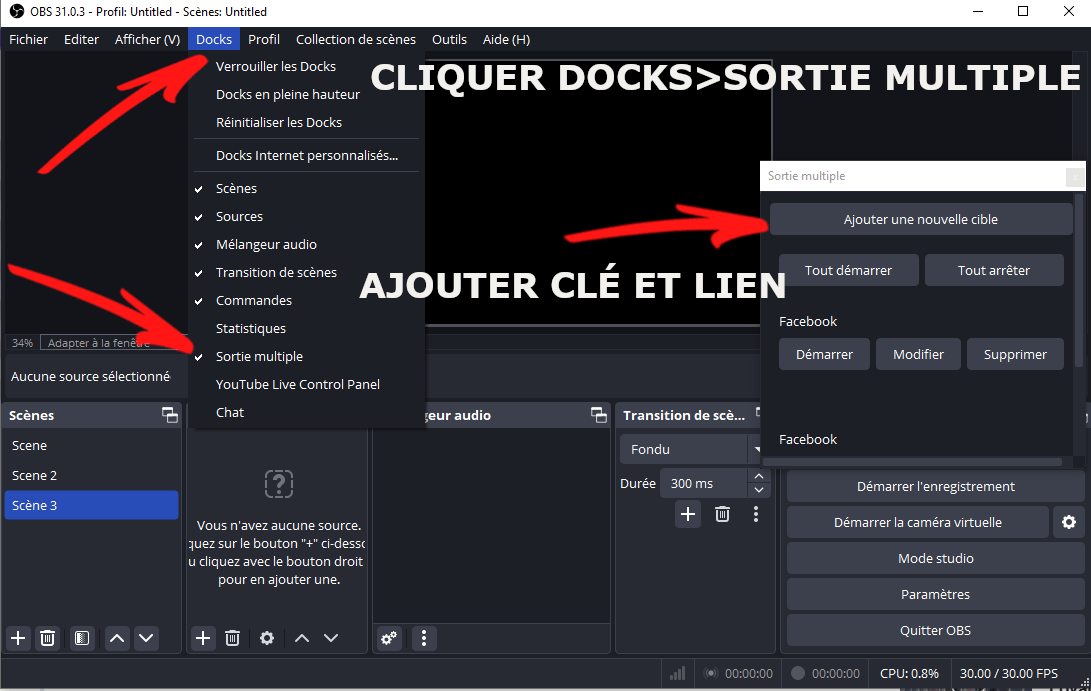This screenshot has width=1091, height=691.
Task: Open audio mixer three-dot menu
Action: (424, 638)
